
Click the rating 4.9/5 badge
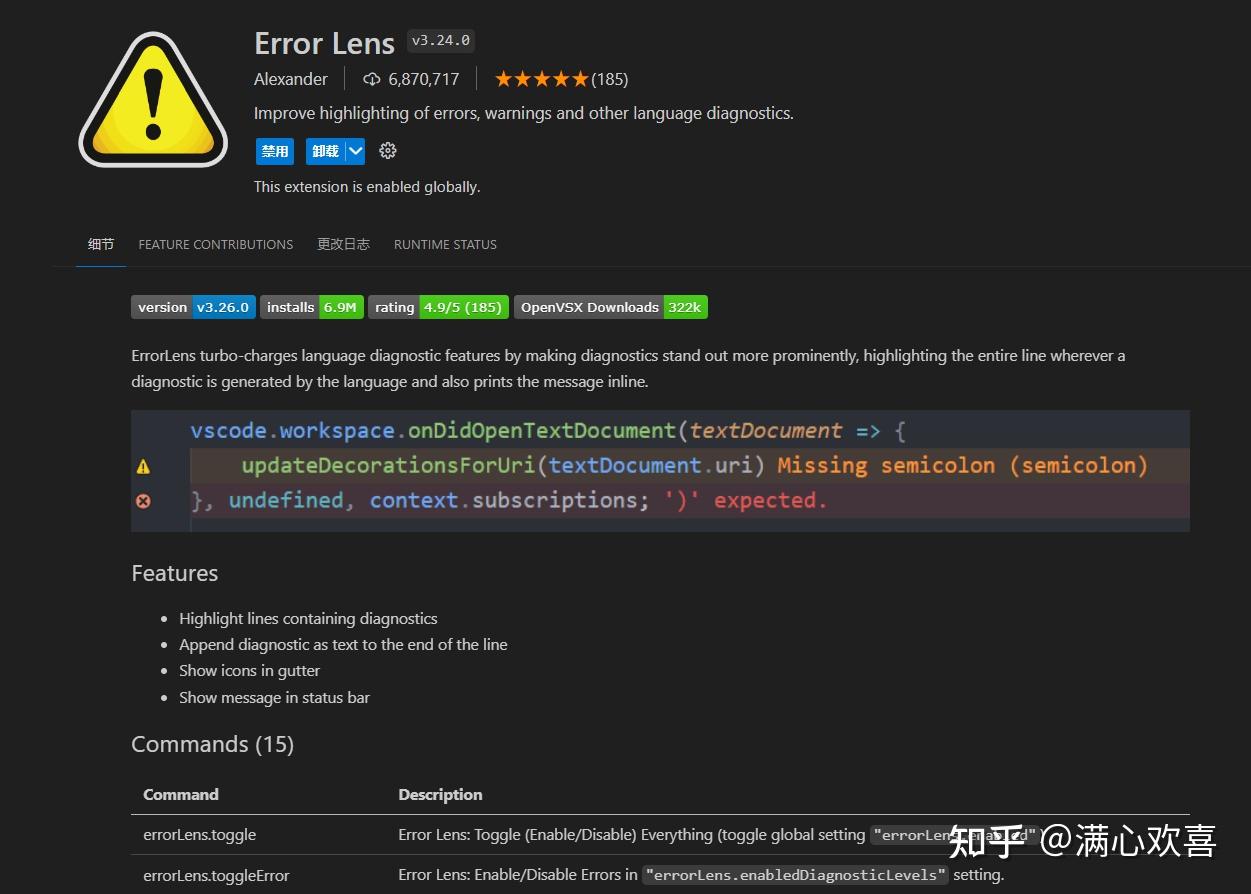[x=438, y=307]
